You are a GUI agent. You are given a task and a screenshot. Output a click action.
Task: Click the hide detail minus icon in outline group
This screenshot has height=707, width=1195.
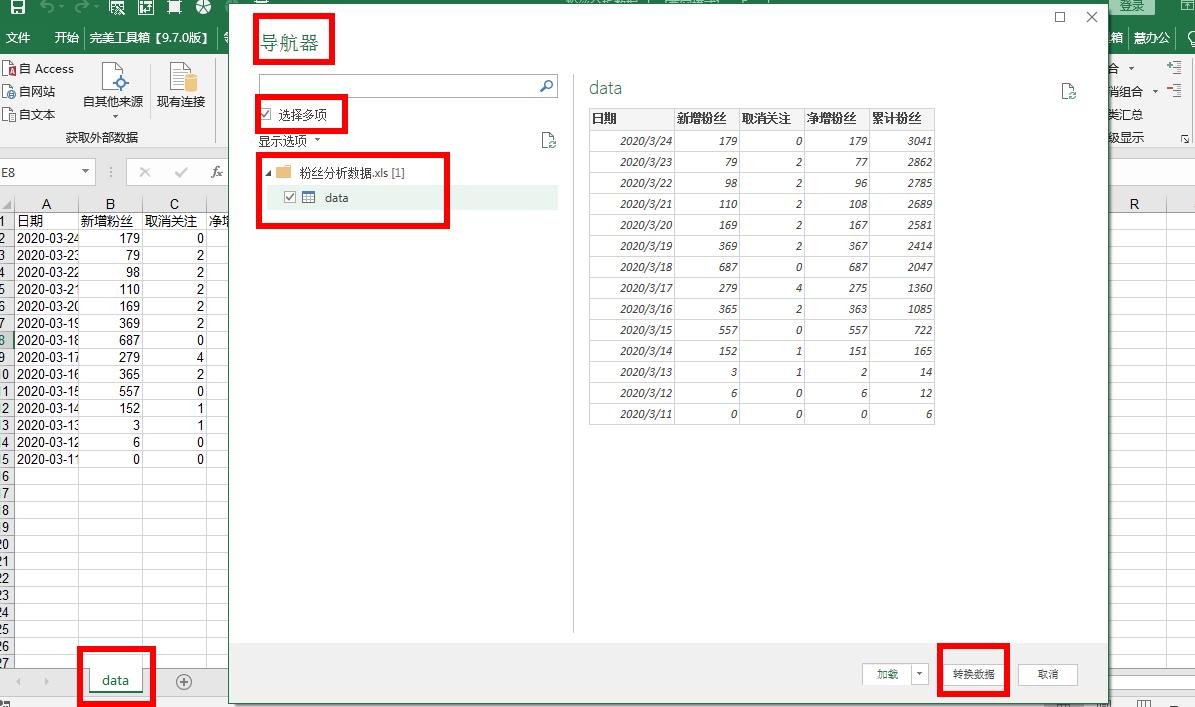tap(1174, 91)
